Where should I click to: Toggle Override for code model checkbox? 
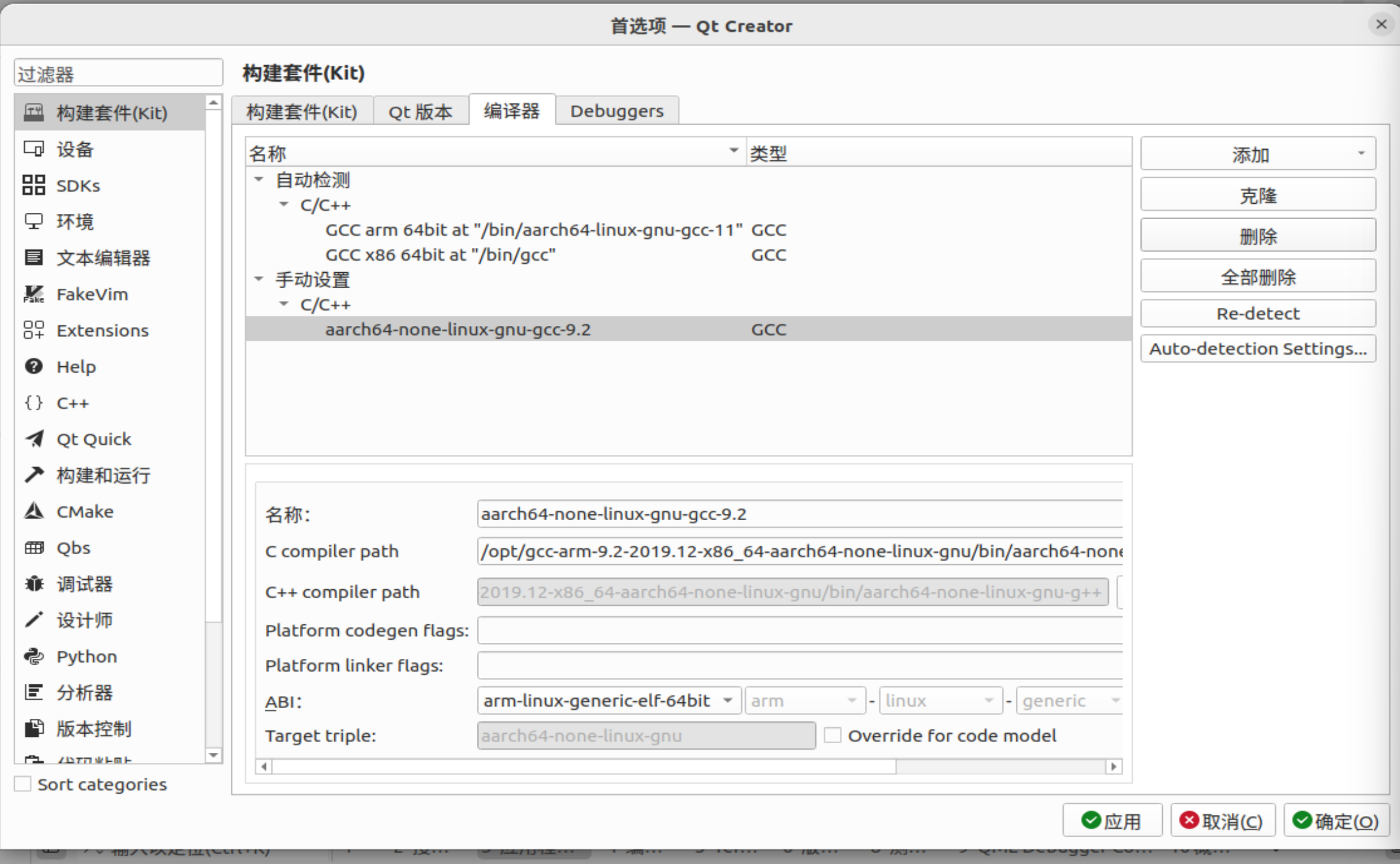click(x=832, y=736)
